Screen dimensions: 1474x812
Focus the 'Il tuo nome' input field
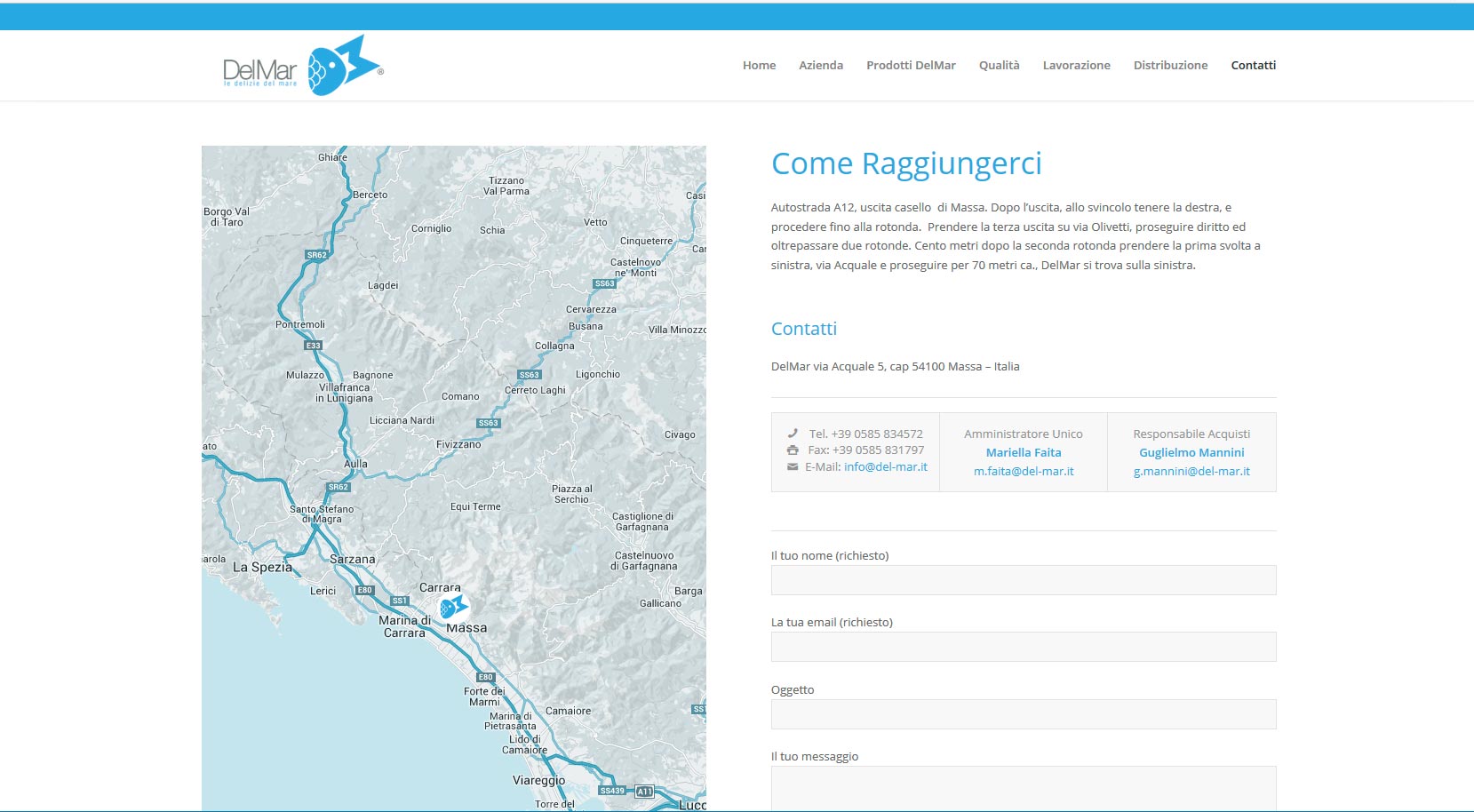click(1024, 580)
